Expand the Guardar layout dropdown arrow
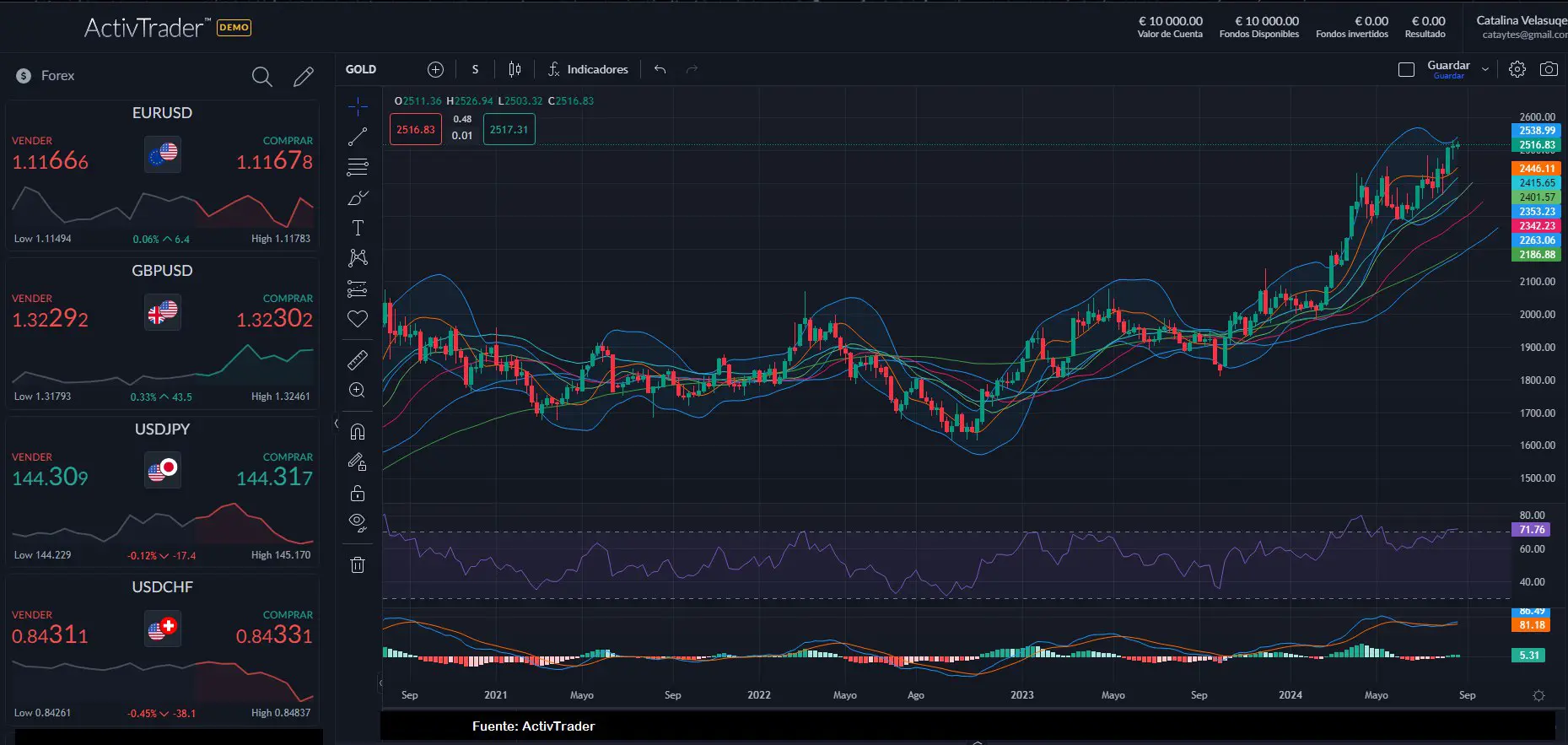 point(1485,69)
